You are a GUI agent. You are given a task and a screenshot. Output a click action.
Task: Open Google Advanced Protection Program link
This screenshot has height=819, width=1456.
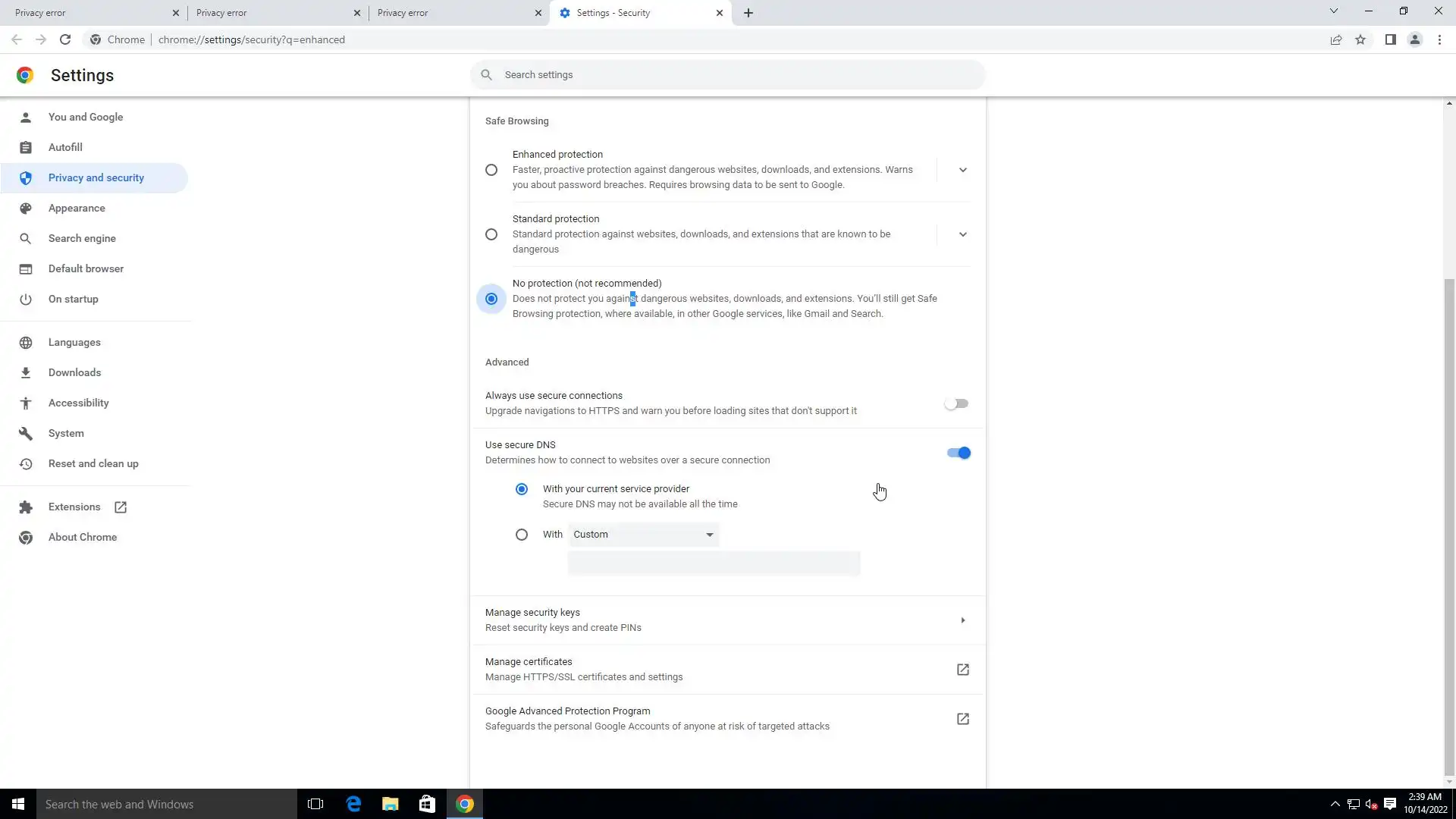pyautogui.click(x=962, y=719)
